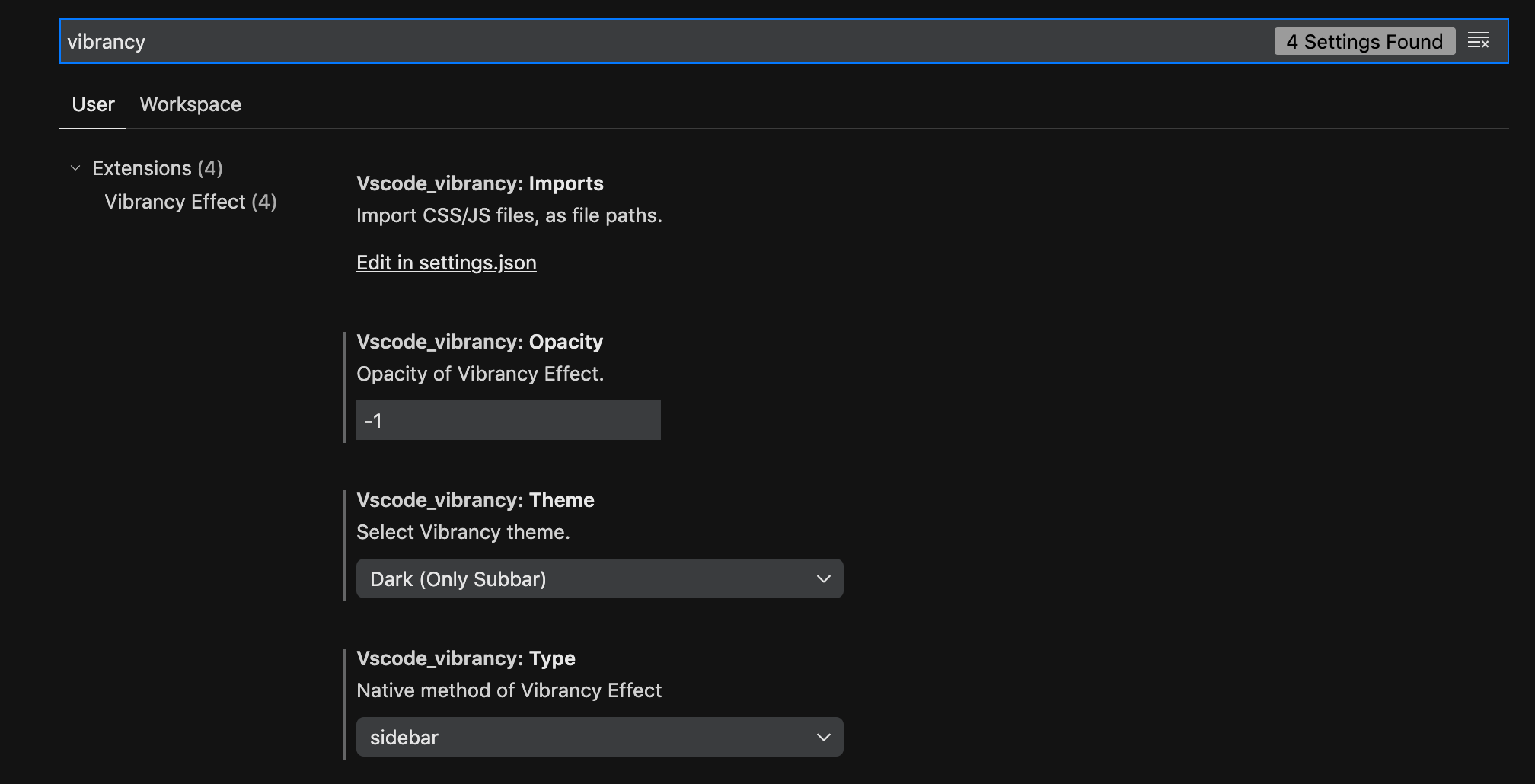Click the Vscode_vibrancy: Type setting title
1535x784 pixels.
pyautogui.click(x=466, y=658)
